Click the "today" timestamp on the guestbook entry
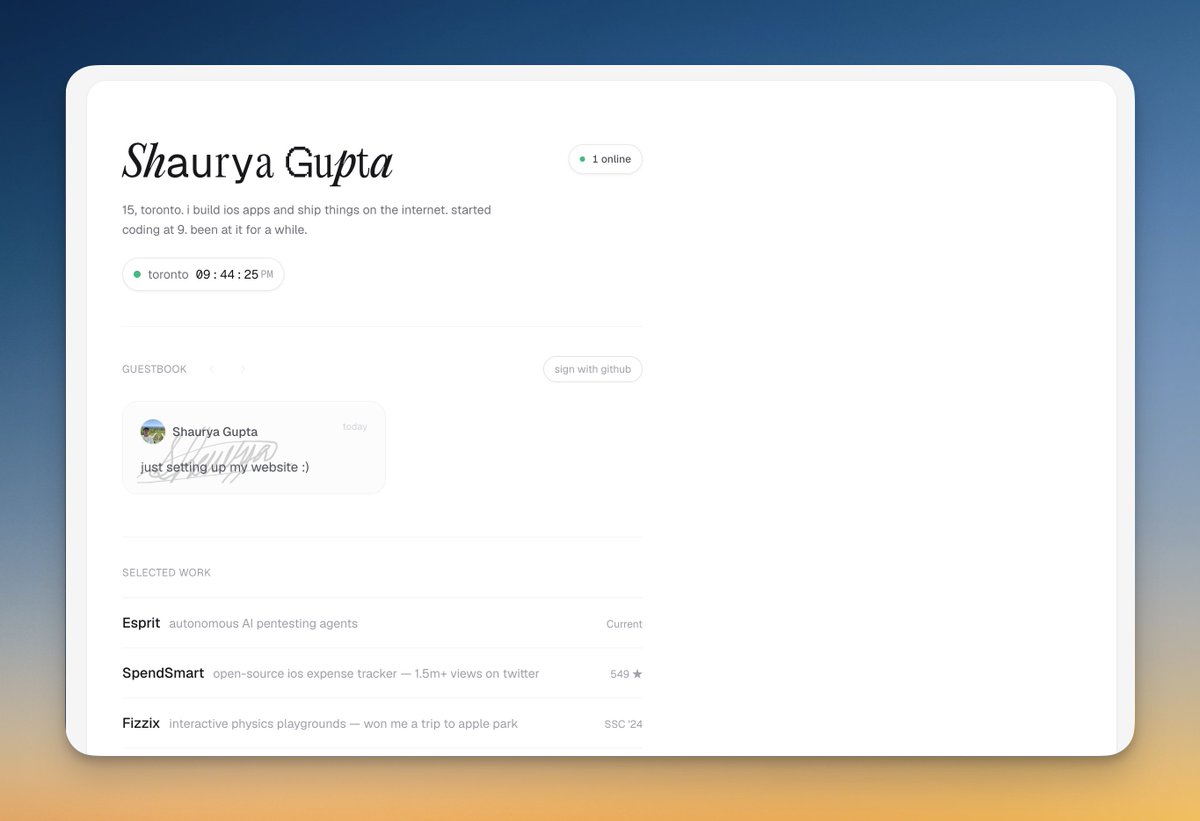Image resolution: width=1200 pixels, height=821 pixels. (355, 427)
